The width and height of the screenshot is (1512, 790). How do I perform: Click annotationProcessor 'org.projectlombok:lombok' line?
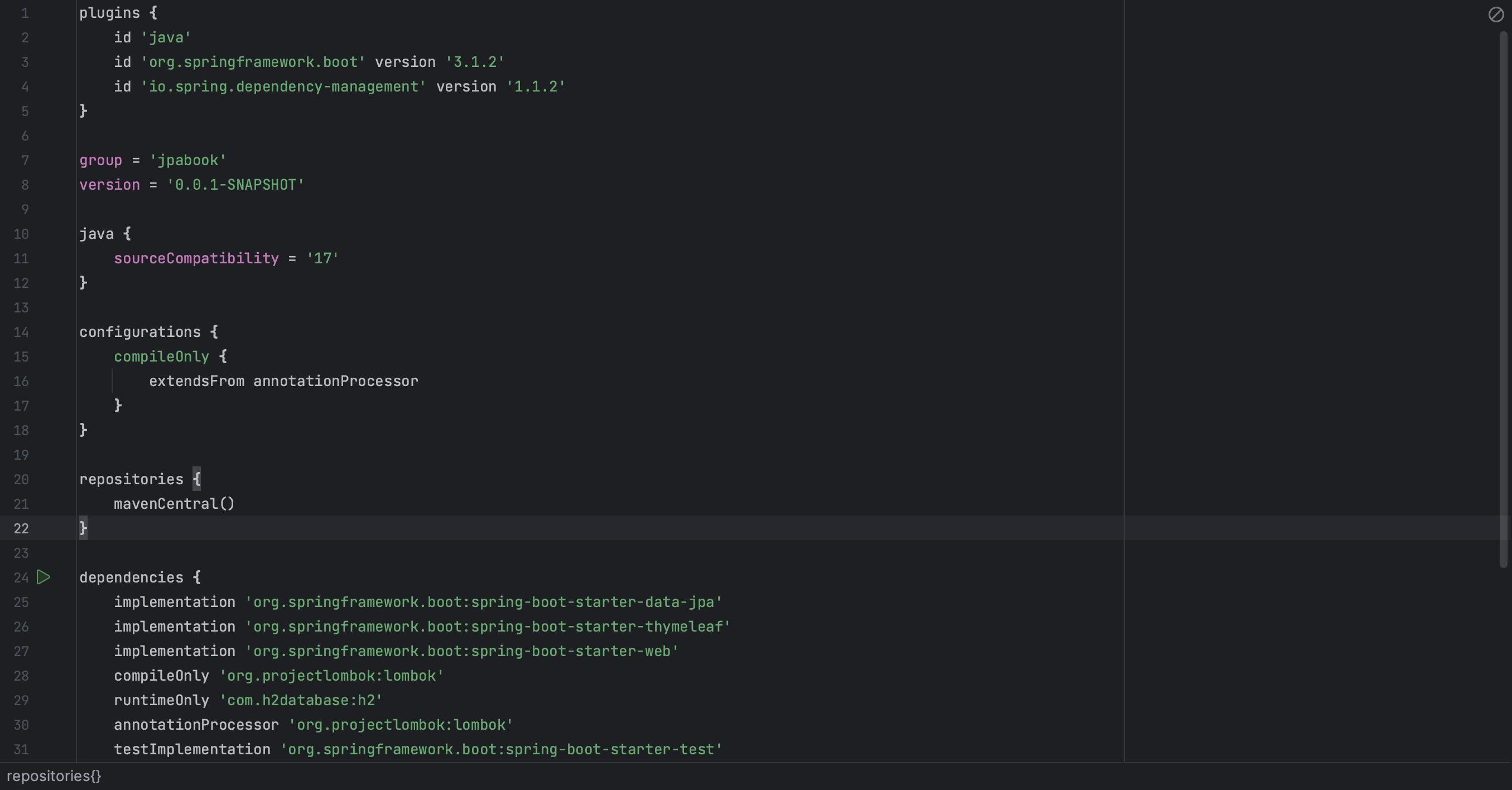click(314, 725)
